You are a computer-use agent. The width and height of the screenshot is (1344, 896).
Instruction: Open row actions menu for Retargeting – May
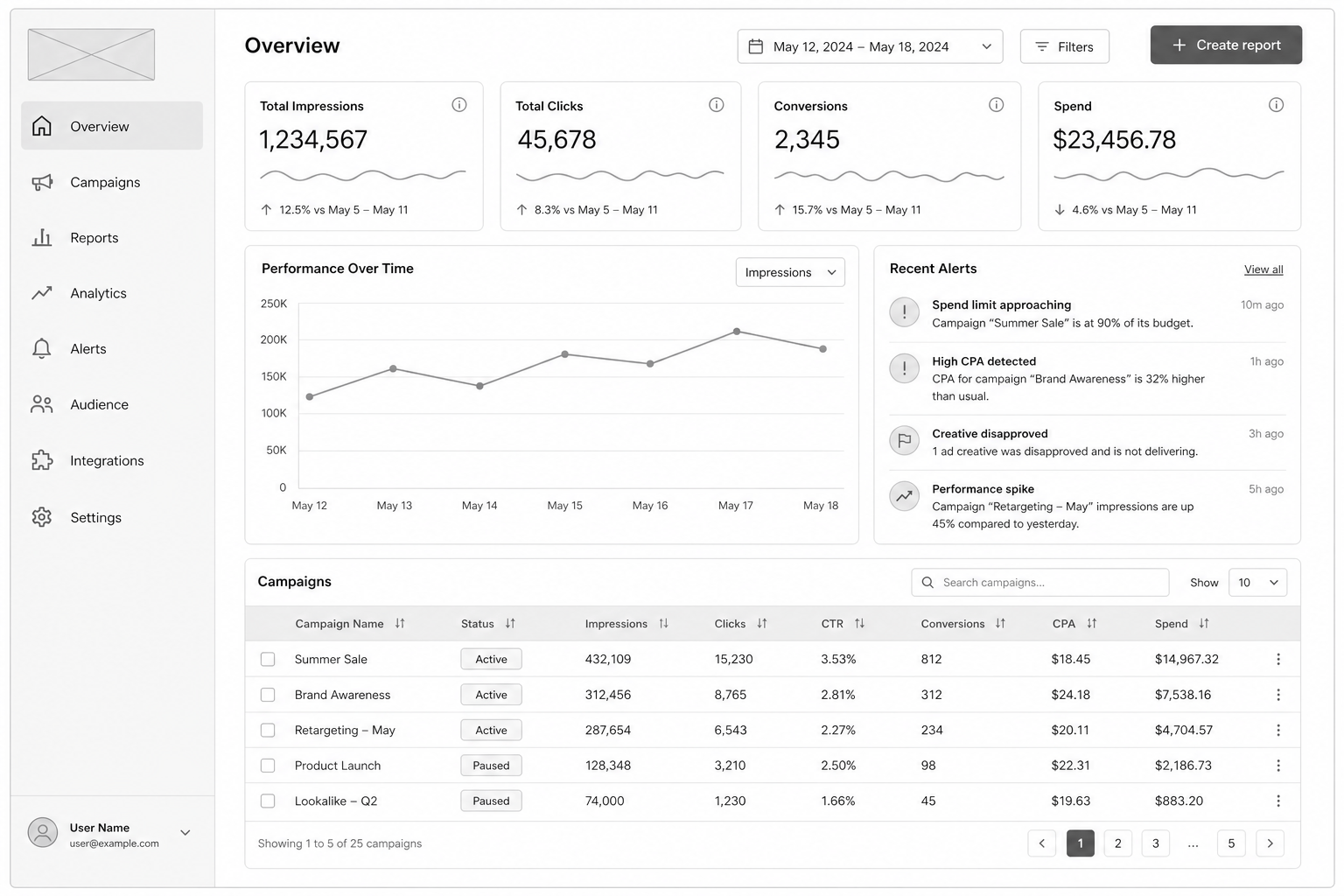(x=1278, y=730)
